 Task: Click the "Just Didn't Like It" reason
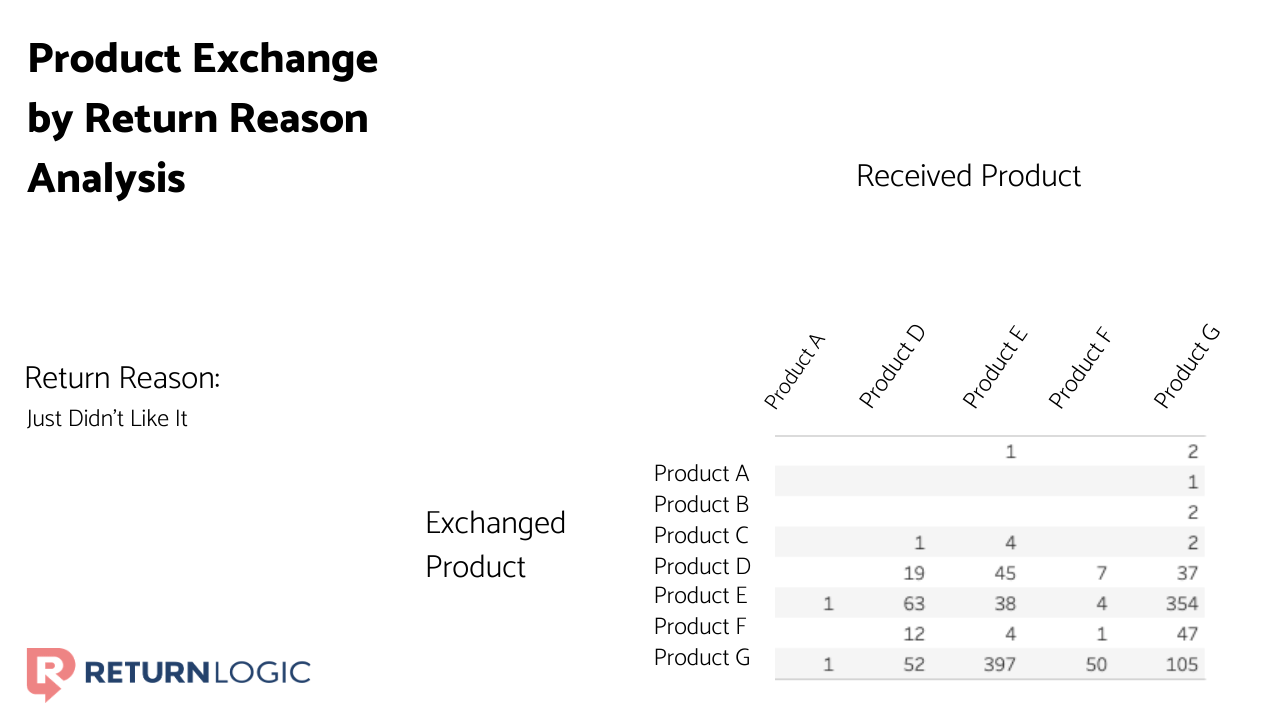[x=107, y=418]
